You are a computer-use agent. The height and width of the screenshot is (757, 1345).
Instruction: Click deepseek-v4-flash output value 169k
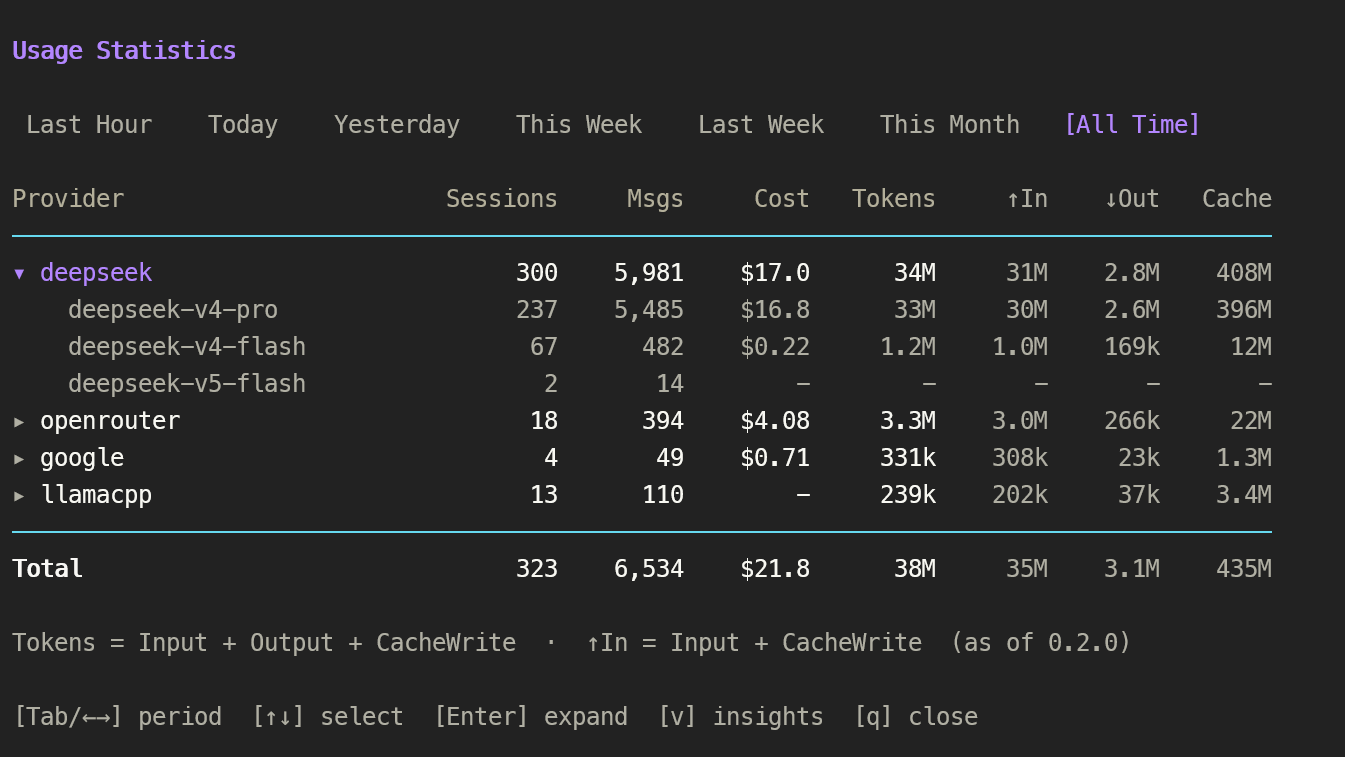1132,347
